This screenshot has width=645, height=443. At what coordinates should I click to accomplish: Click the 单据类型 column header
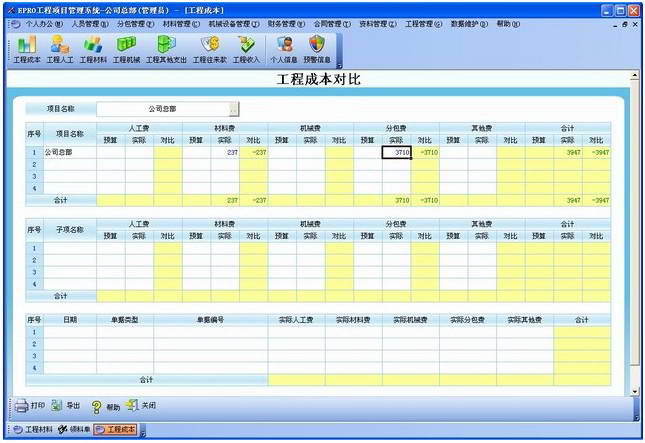125,320
